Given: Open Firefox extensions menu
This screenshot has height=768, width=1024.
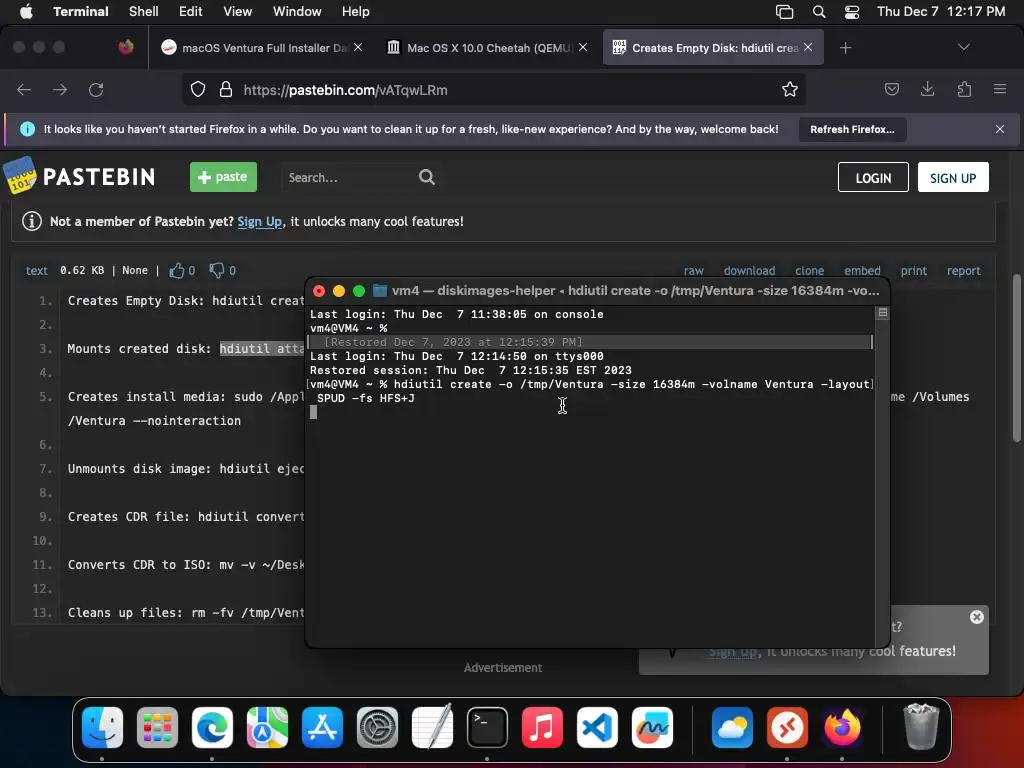Looking at the screenshot, I should coord(964,89).
